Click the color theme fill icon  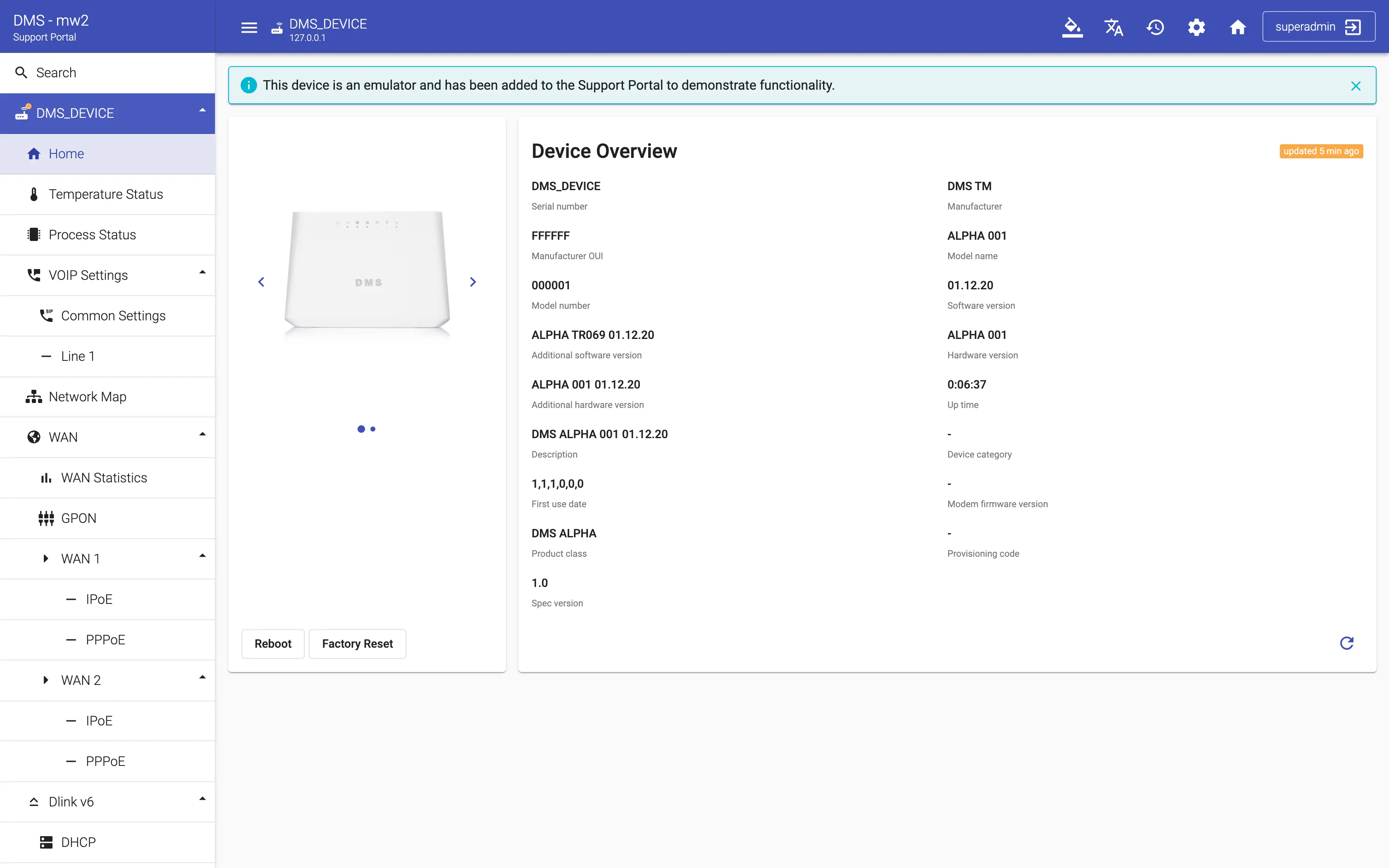pos(1072,27)
